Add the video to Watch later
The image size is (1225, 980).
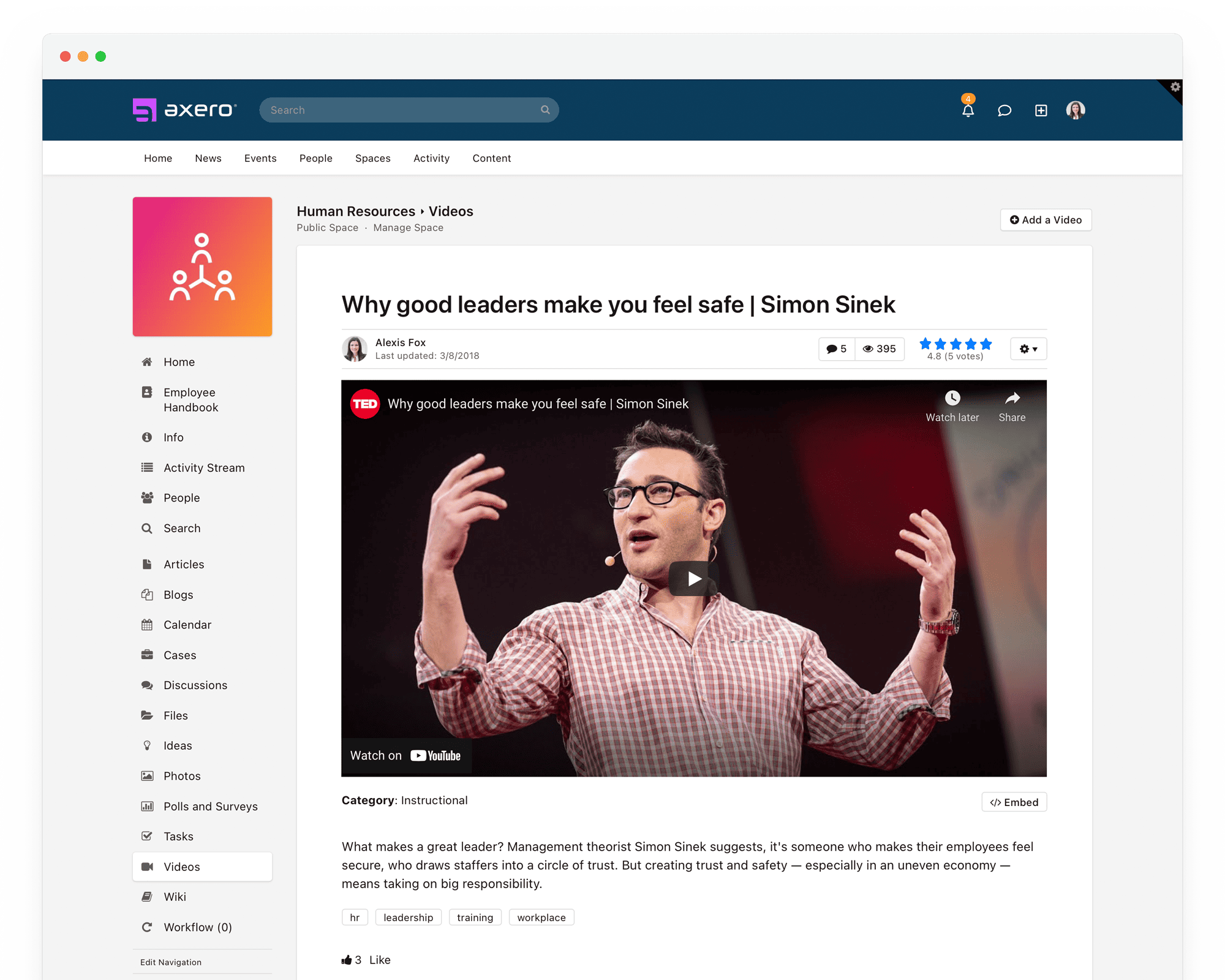tap(952, 398)
